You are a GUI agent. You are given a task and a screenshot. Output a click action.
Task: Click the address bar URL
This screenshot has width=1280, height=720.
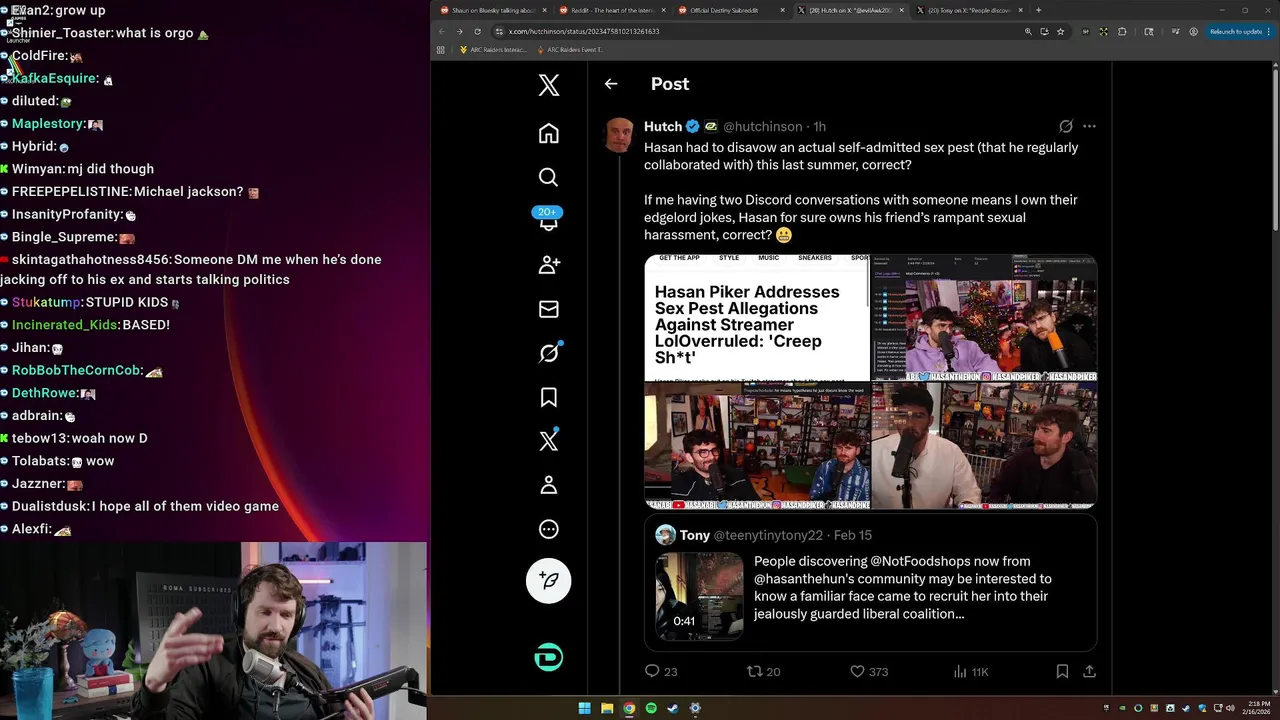(x=584, y=31)
